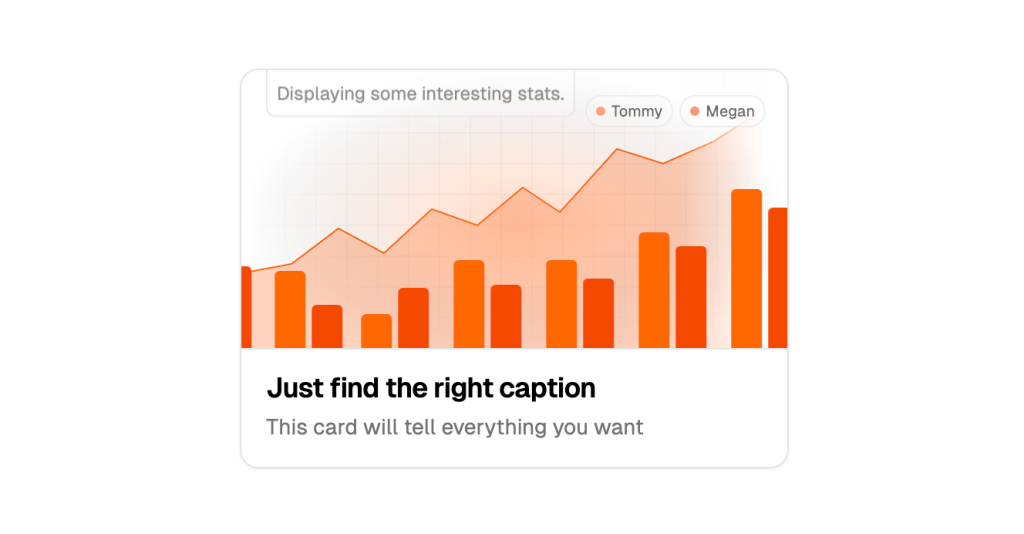The height and width of the screenshot is (534, 1024).
Task: Click the dark bar right of the shortest bar
Action: click(x=413, y=318)
